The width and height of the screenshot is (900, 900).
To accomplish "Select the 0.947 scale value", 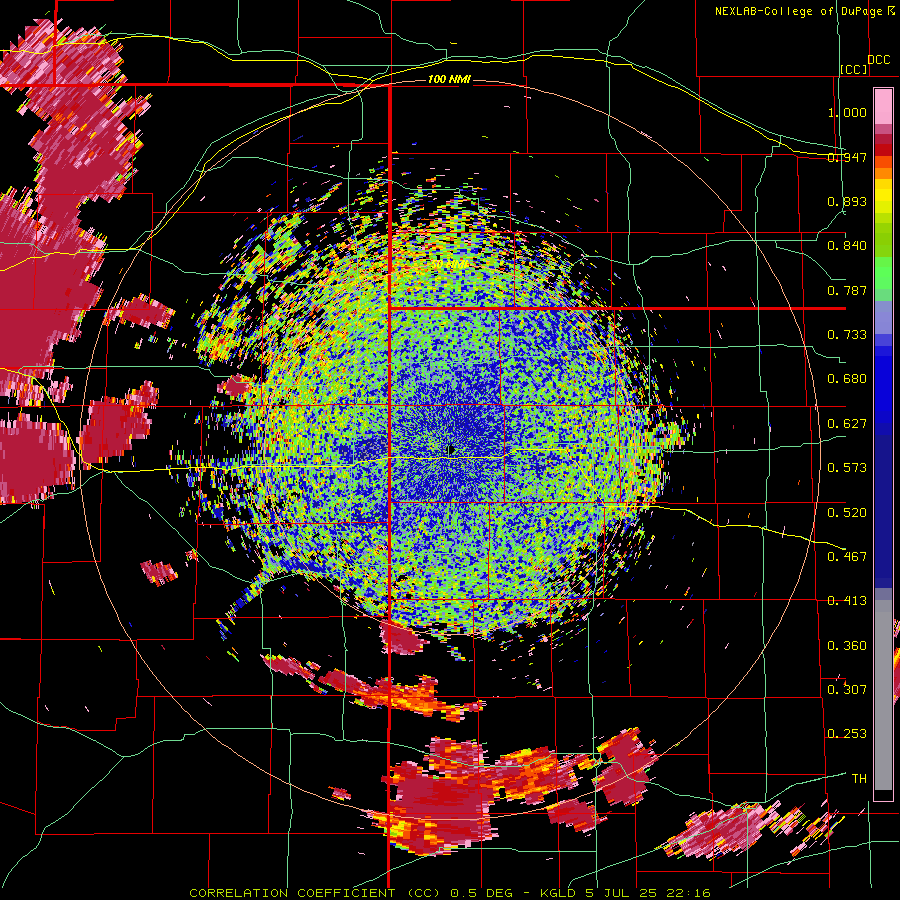I will (847, 157).
